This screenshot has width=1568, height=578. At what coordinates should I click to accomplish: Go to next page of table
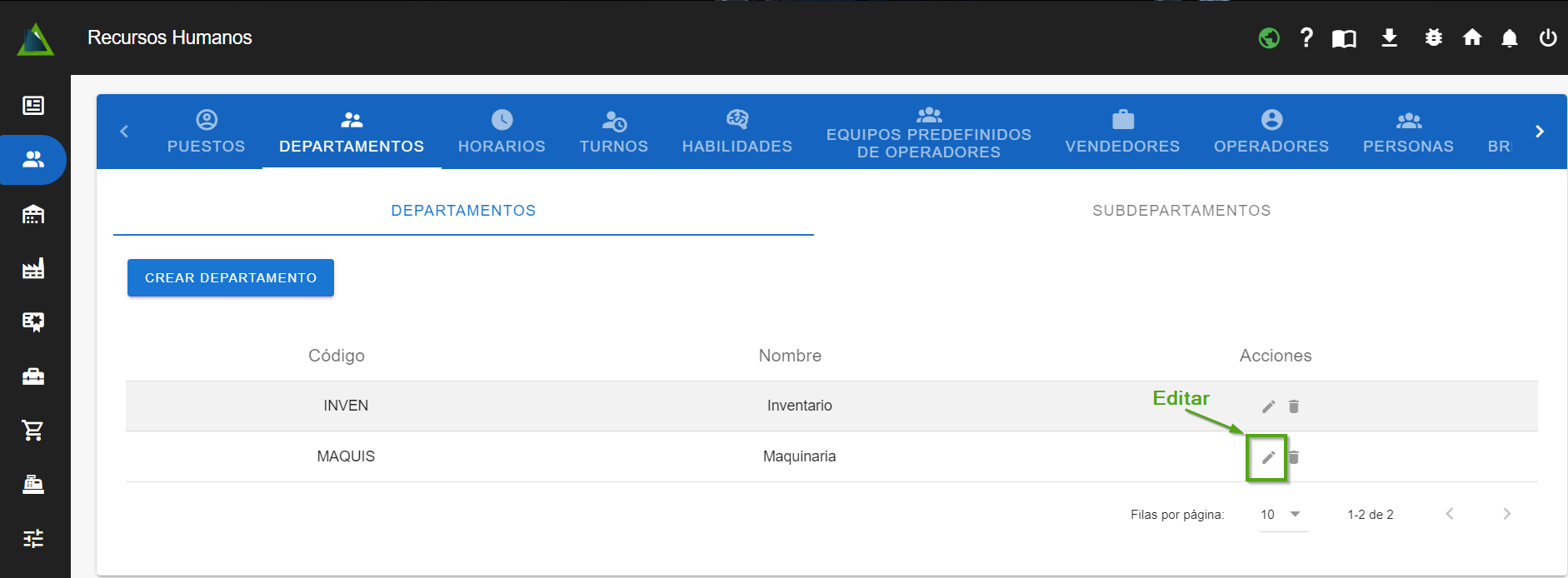(1506, 514)
